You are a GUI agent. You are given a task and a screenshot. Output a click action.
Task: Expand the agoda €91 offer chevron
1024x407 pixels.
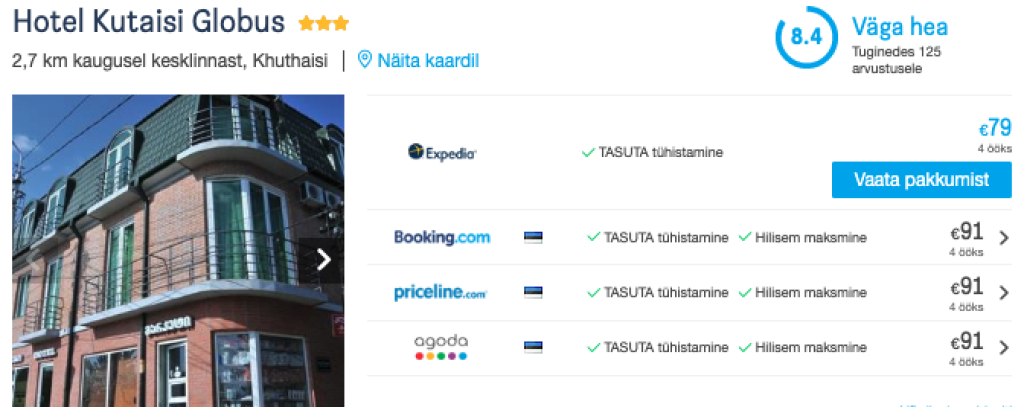(1004, 348)
